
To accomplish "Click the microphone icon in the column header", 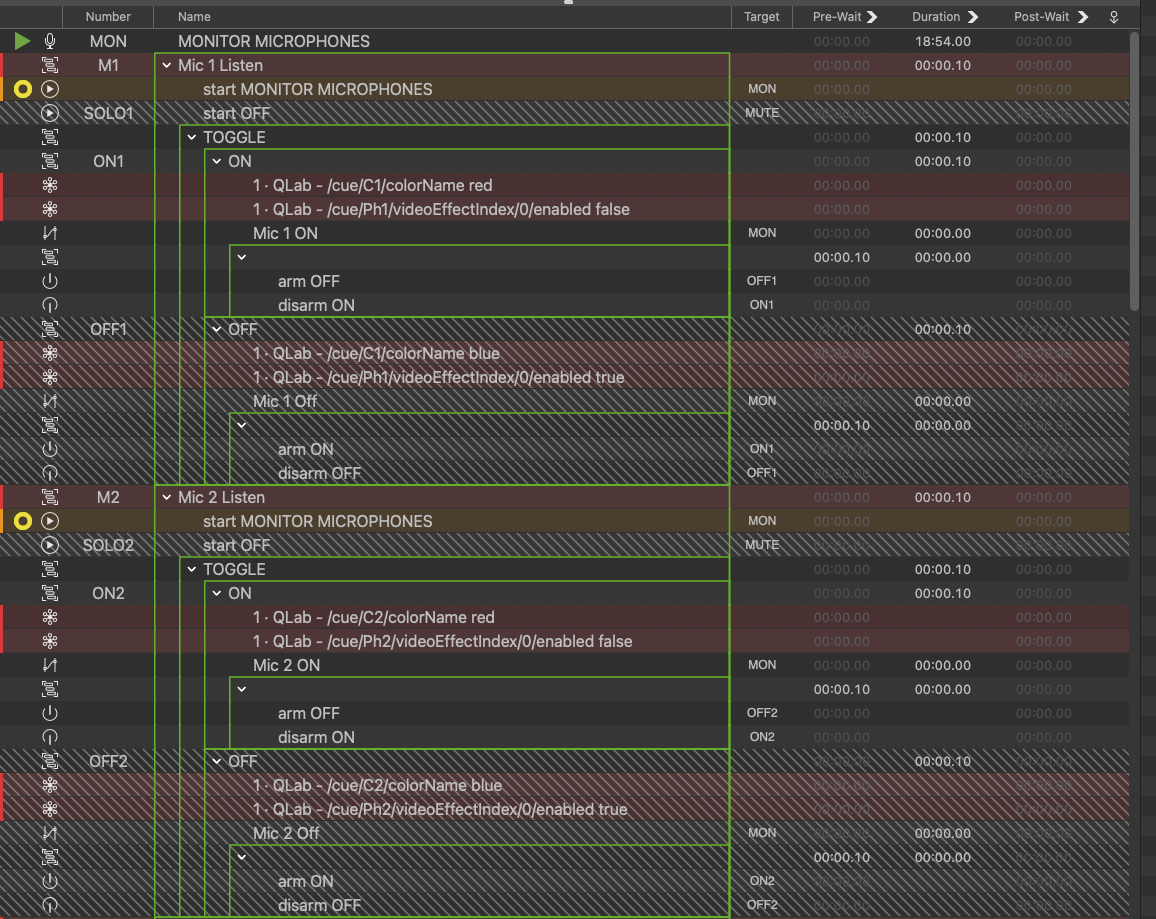I will (1114, 17).
